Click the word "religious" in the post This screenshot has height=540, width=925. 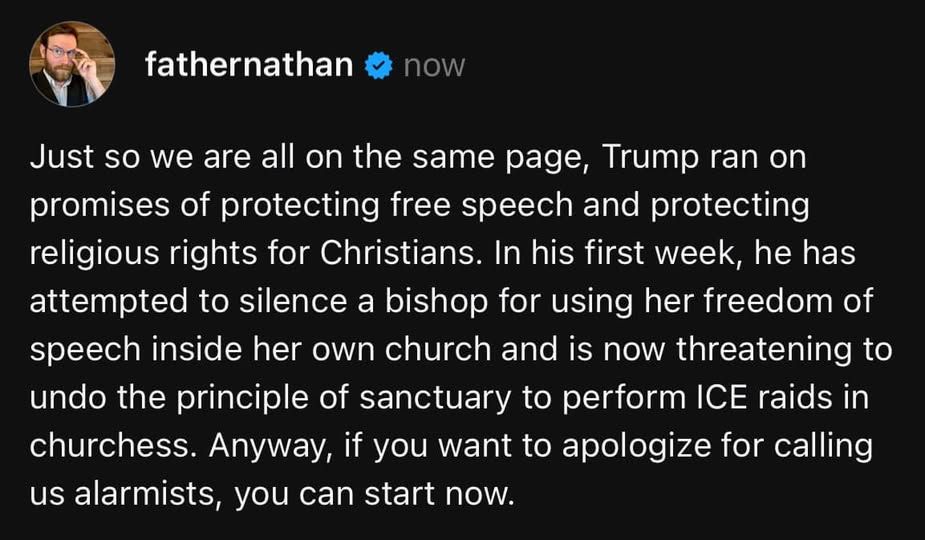click(x=95, y=254)
